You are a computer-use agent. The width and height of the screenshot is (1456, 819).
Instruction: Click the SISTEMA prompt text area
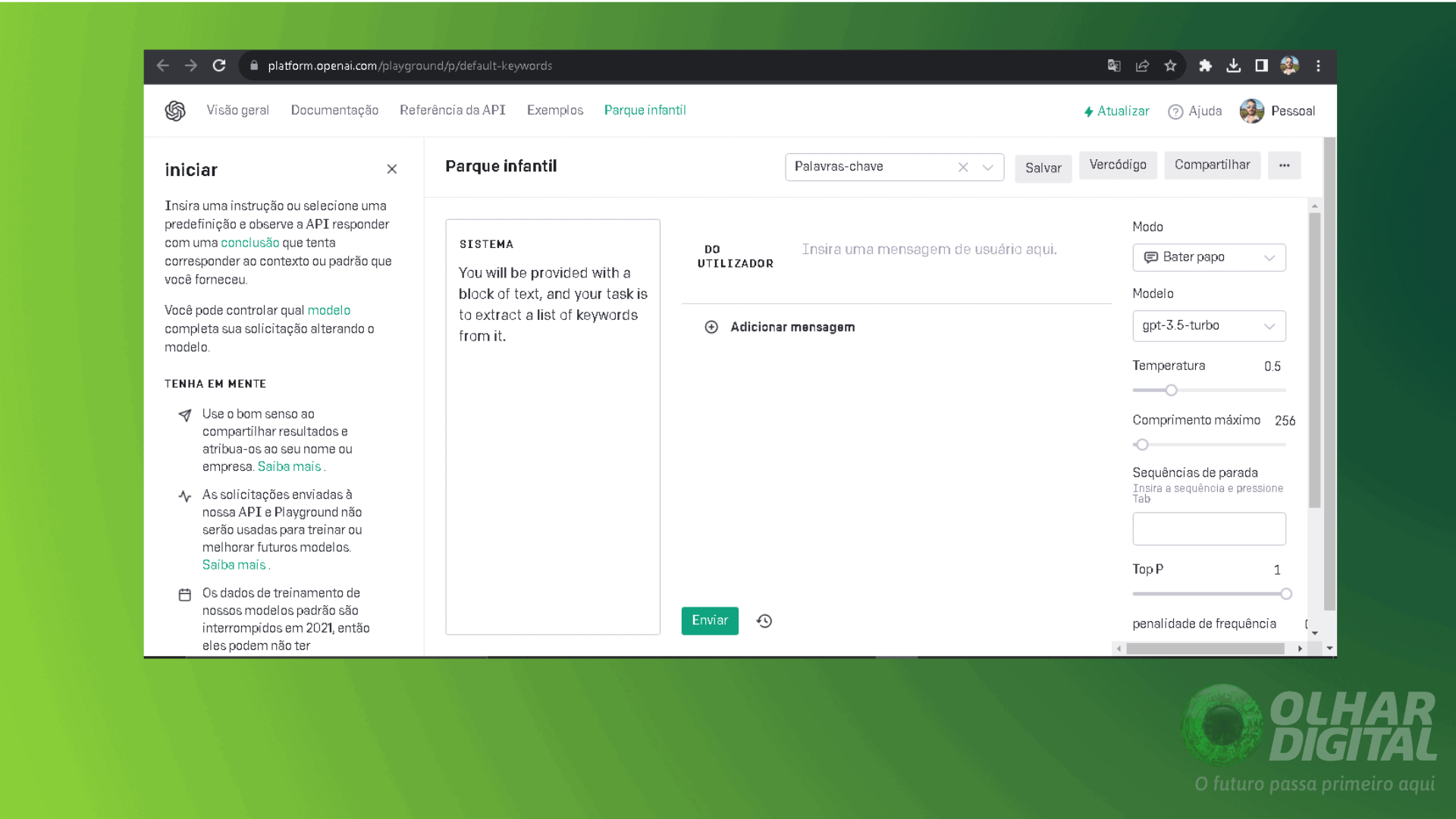(x=553, y=427)
